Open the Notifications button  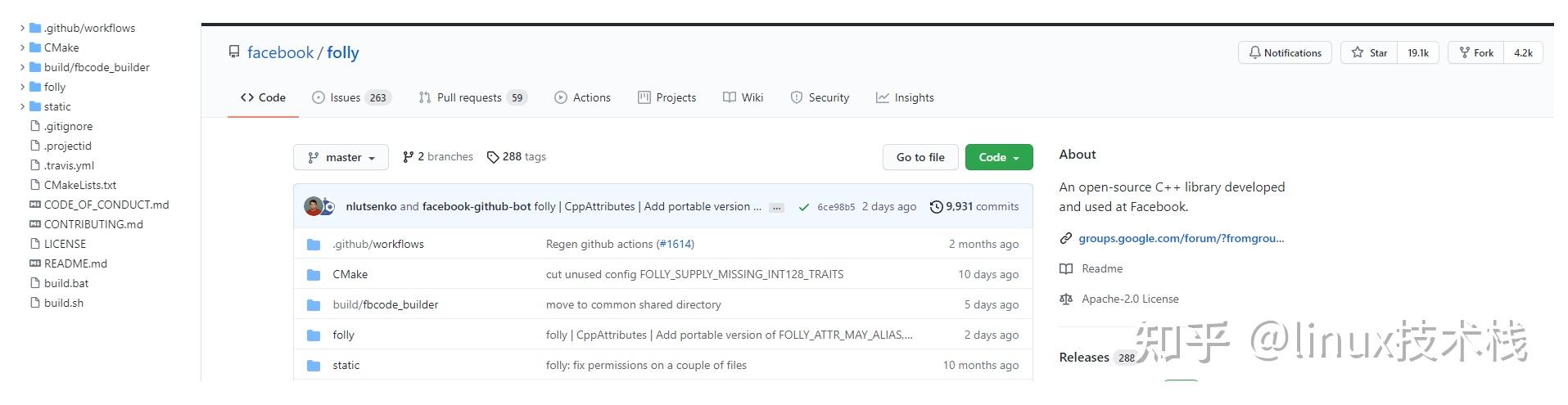pyautogui.click(x=1285, y=52)
